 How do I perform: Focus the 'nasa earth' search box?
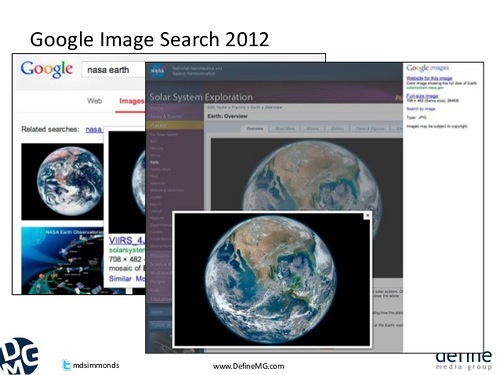[x=114, y=70]
